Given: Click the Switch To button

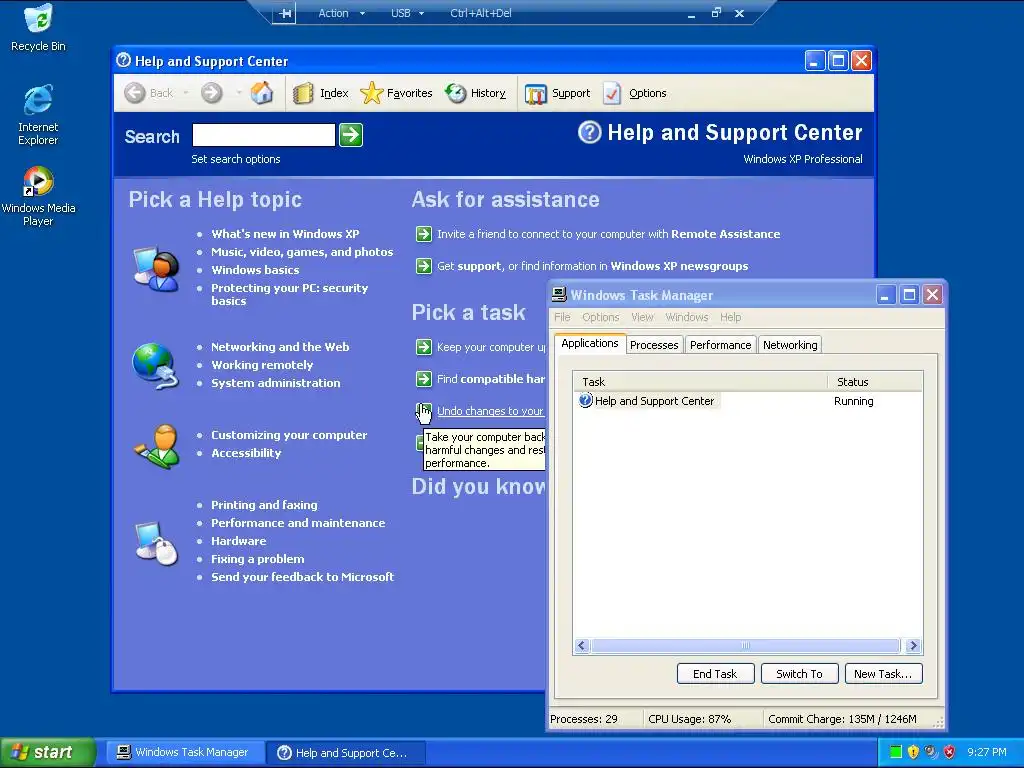Looking at the screenshot, I should [x=799, y=674].
